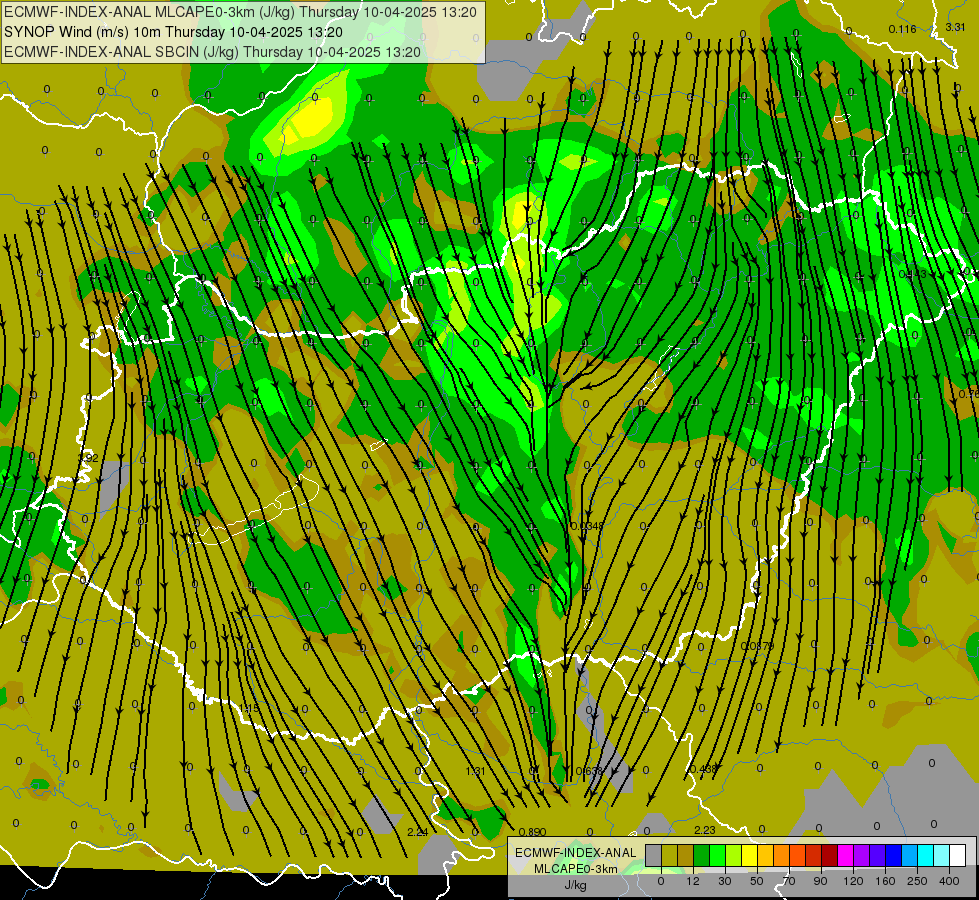Click the SBCIN title line in header
The width and height of the screenshot is (979, 900).
tap(212, 52)
